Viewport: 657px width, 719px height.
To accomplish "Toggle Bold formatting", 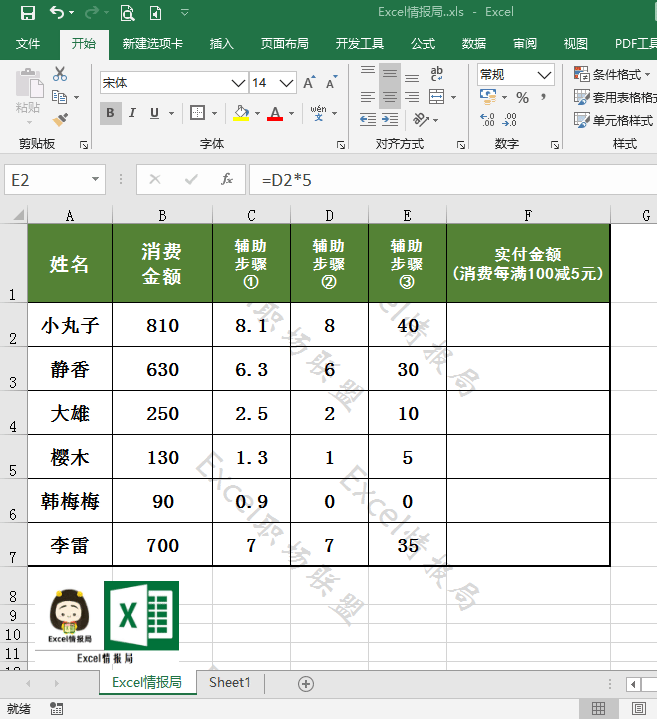I will coord(110,113).
